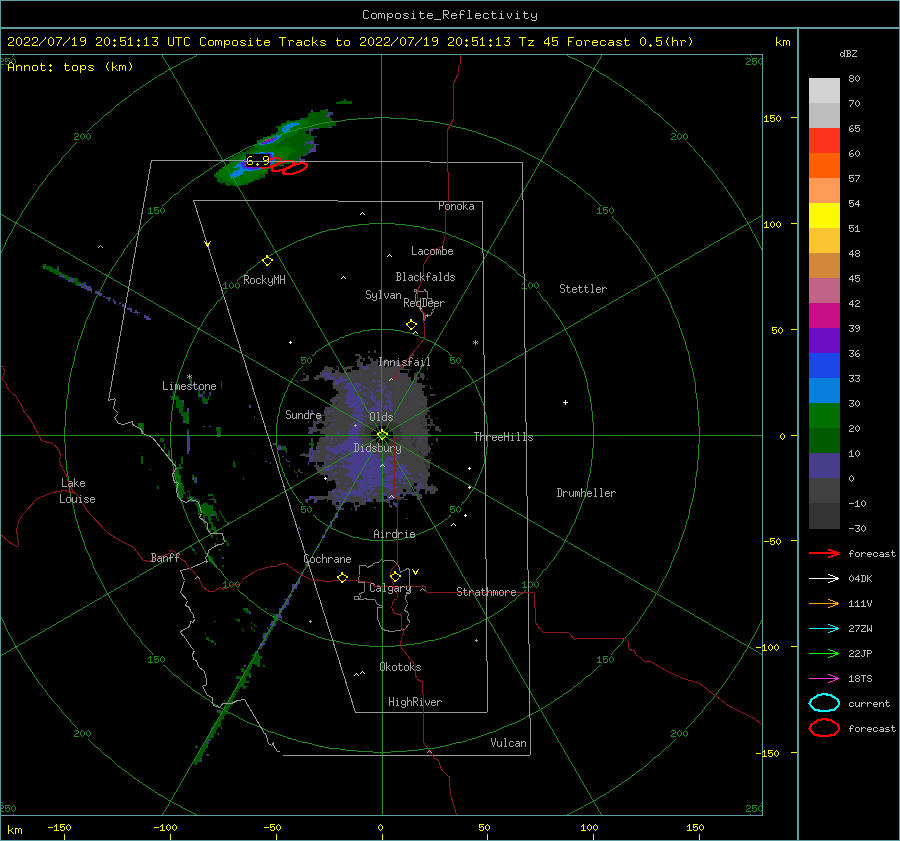Click the Composite_Reflectivity title

450,15
